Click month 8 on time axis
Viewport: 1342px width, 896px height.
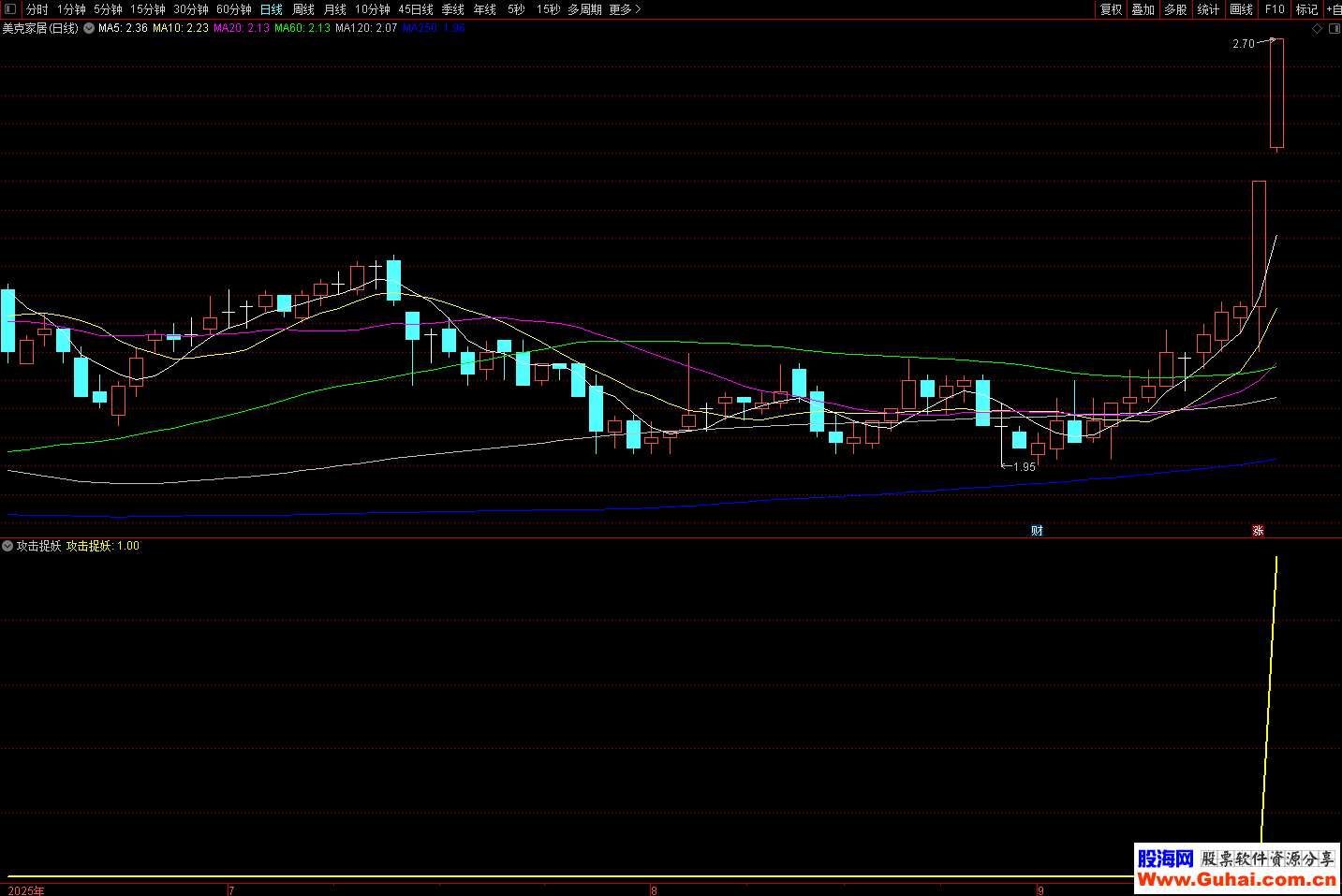click(x=654, y=890)
